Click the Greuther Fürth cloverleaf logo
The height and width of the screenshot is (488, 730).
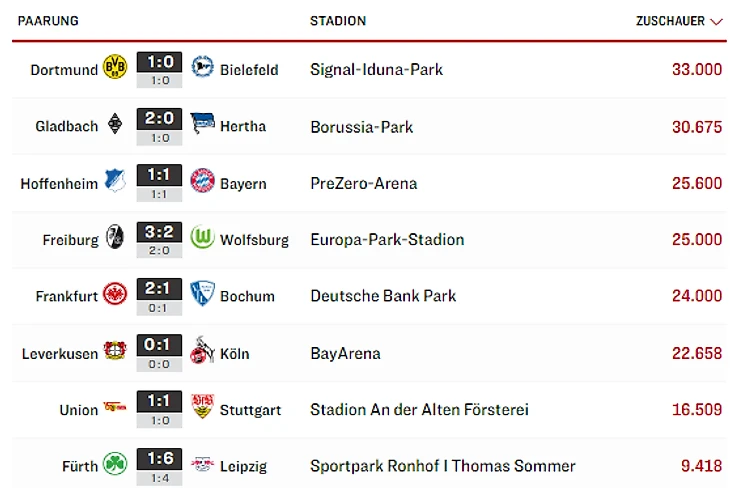coord(116,465)
